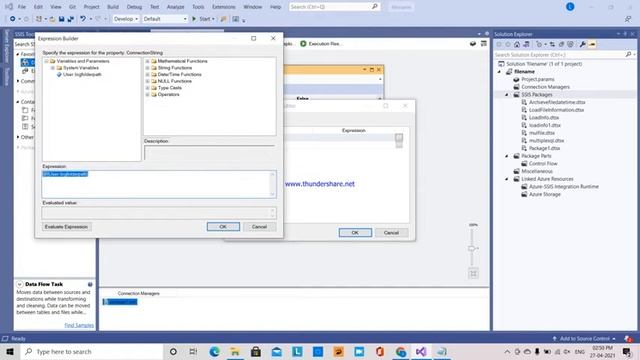The height and width of the screenshot is (360, 640).
Task: Open the File menu
Action: click(22, 7)
